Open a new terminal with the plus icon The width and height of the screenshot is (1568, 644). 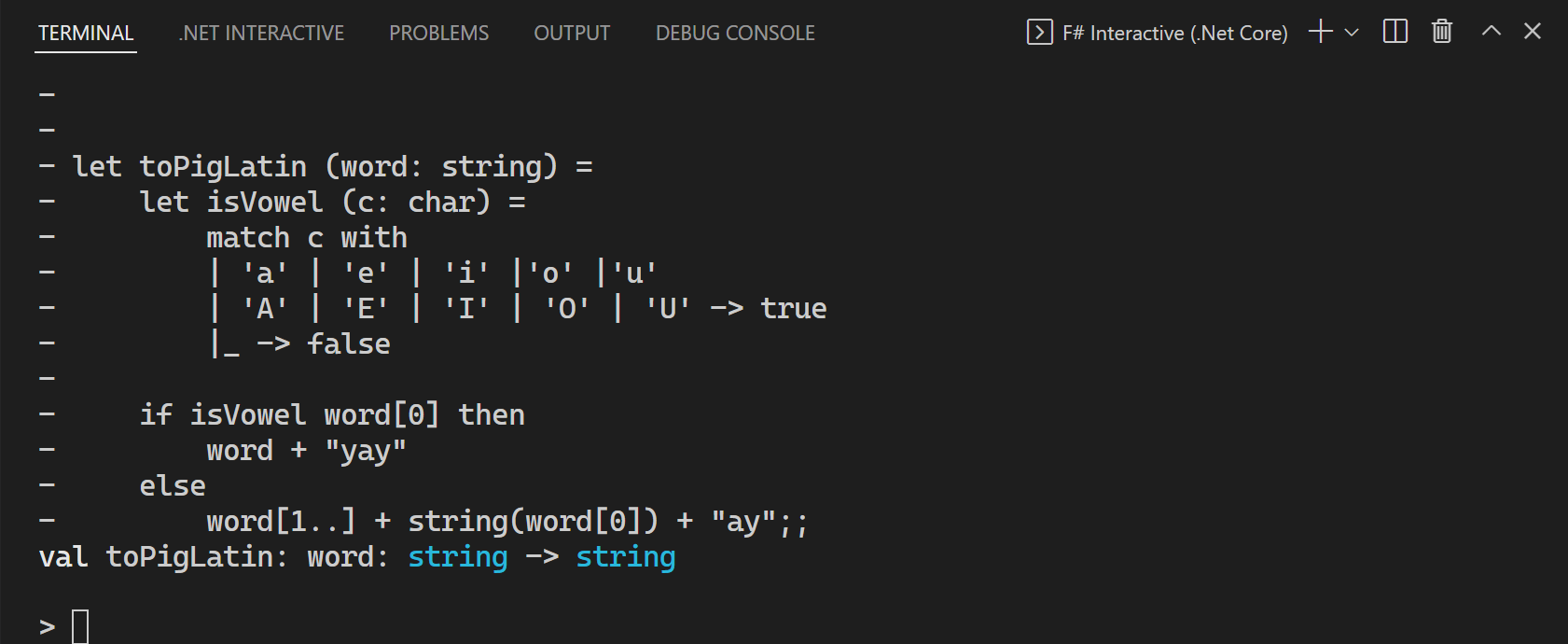pos(1319,31)
